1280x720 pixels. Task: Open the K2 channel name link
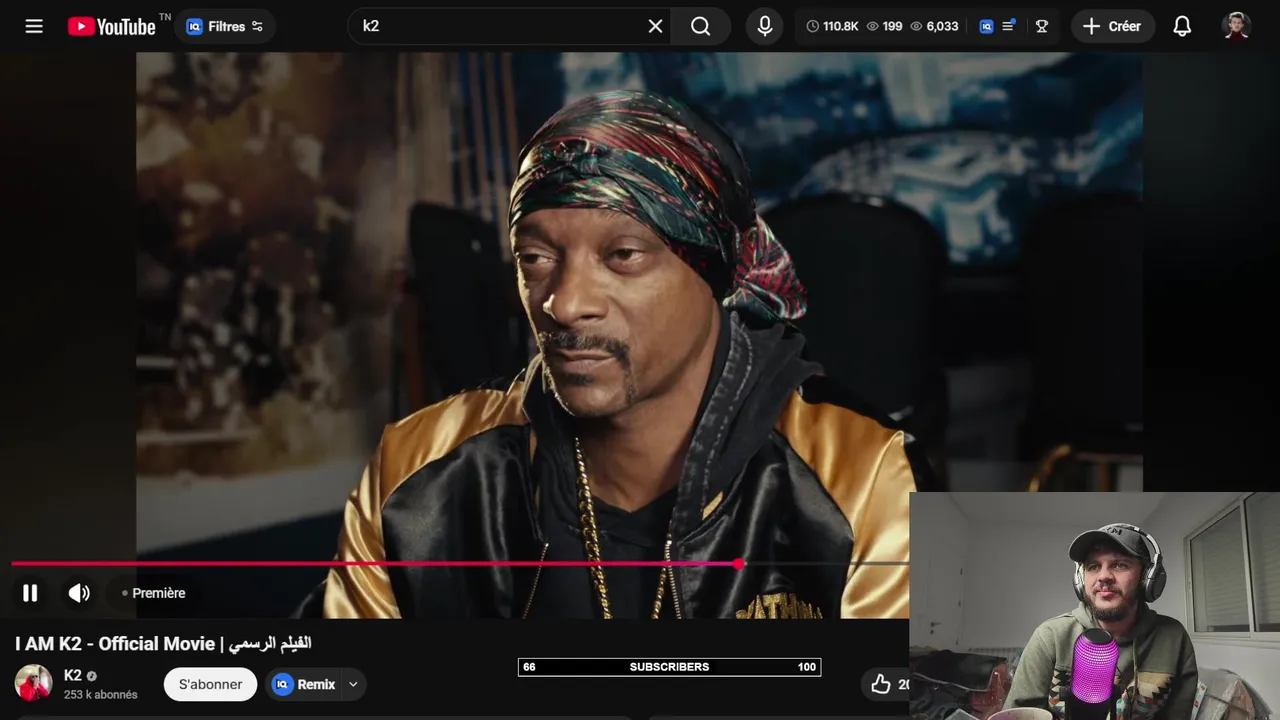pyautogui.click(x=73, y=675)
